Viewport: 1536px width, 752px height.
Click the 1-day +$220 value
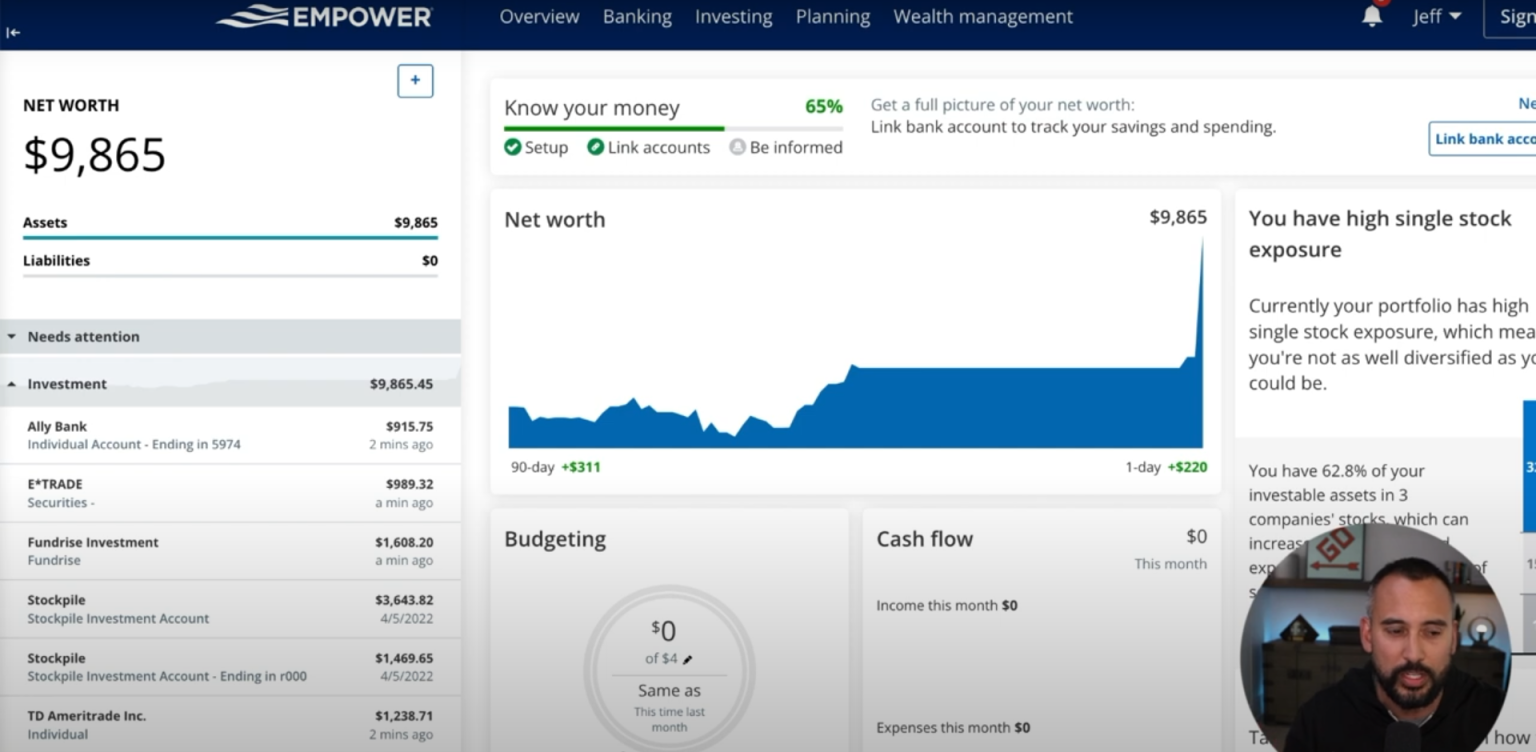pyautogui.click(x=1188, y=467)
